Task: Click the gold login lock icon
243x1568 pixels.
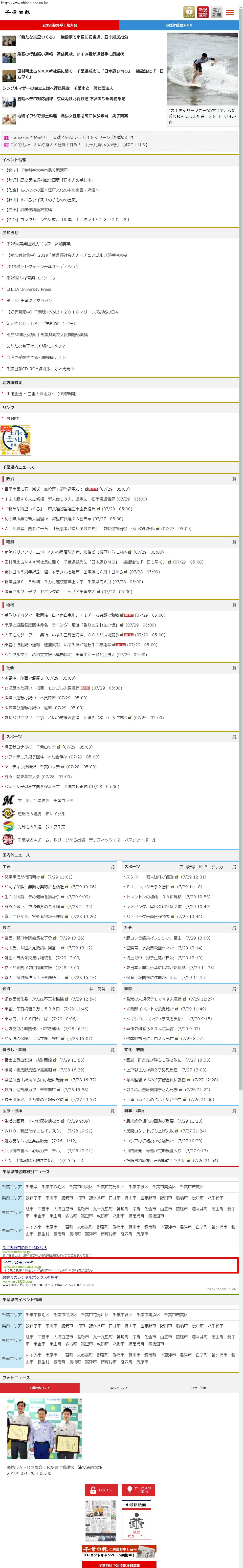Action: coord(189,12)
